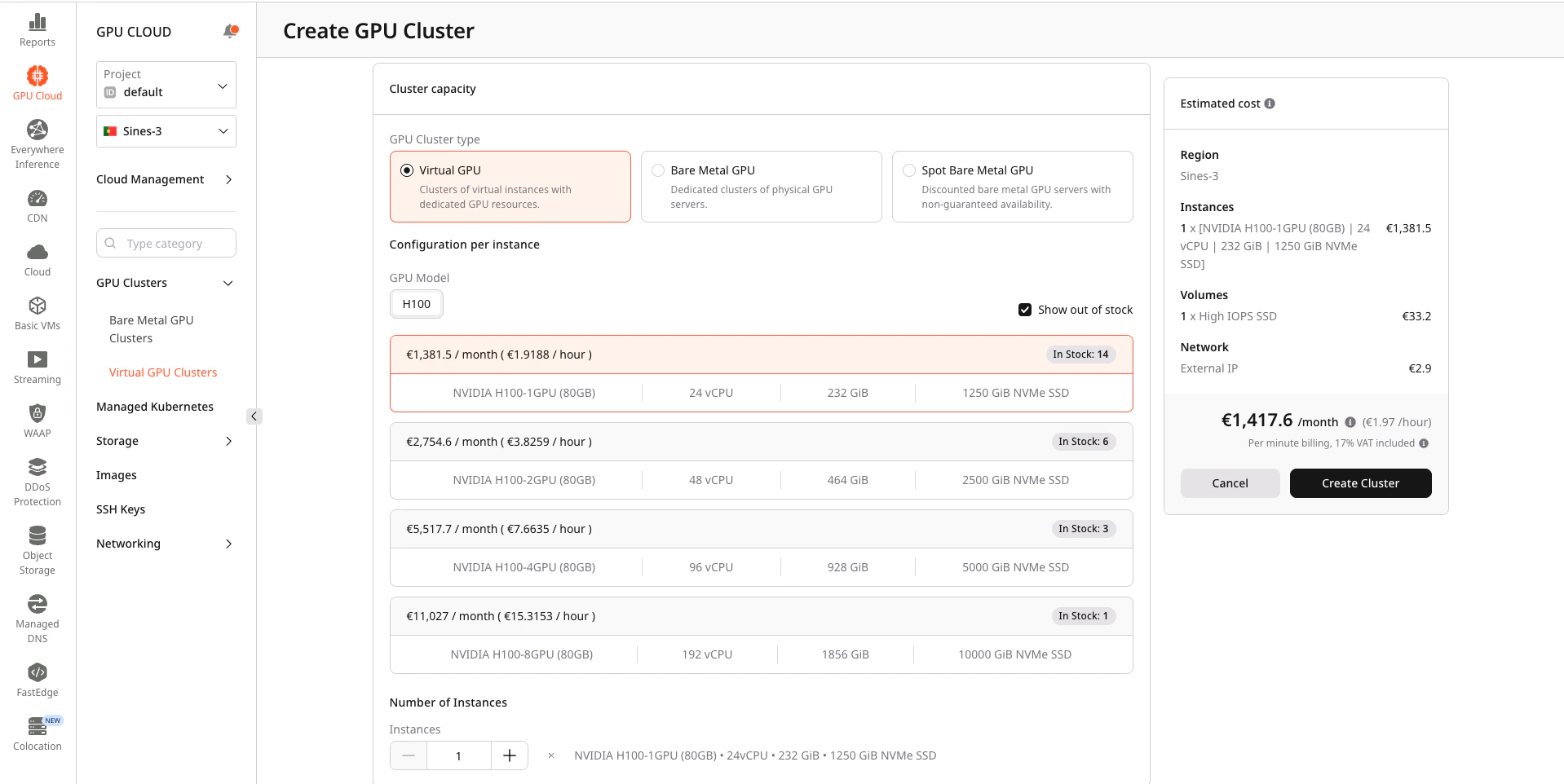Open Object Storage from the sidebar

[x=37, y=535]
